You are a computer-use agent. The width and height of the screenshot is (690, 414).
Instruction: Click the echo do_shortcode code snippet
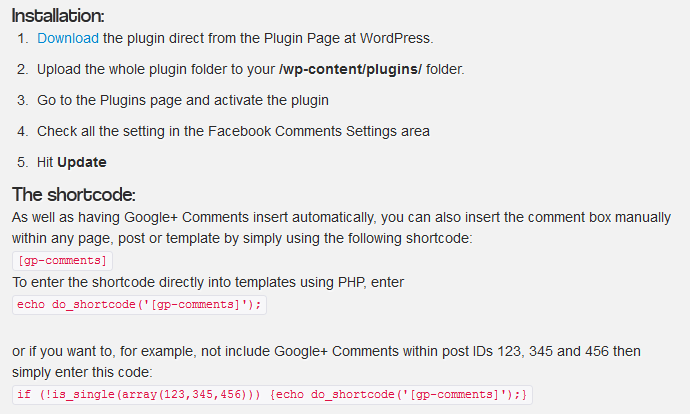pyautogui.click(x=139, y=304)
